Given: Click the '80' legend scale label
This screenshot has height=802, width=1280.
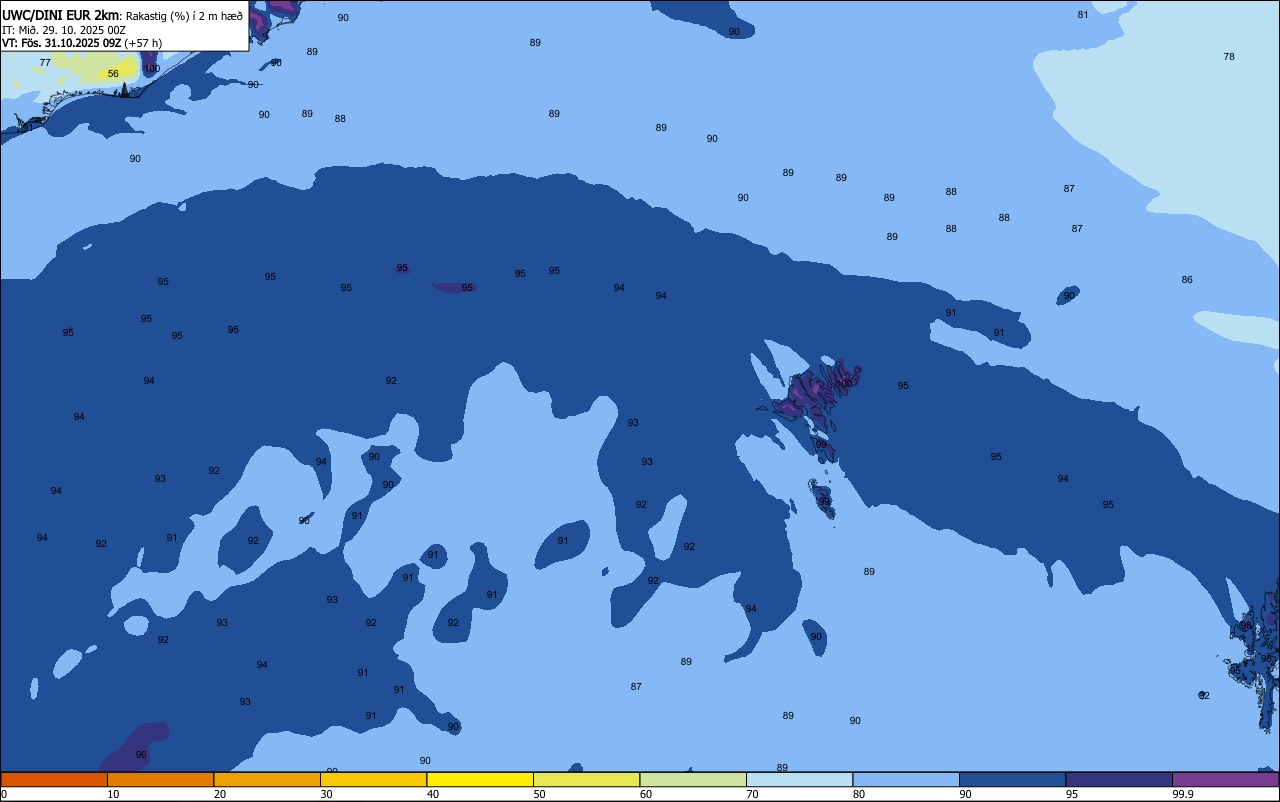Looking at the screenshot, I should (859, 794).
